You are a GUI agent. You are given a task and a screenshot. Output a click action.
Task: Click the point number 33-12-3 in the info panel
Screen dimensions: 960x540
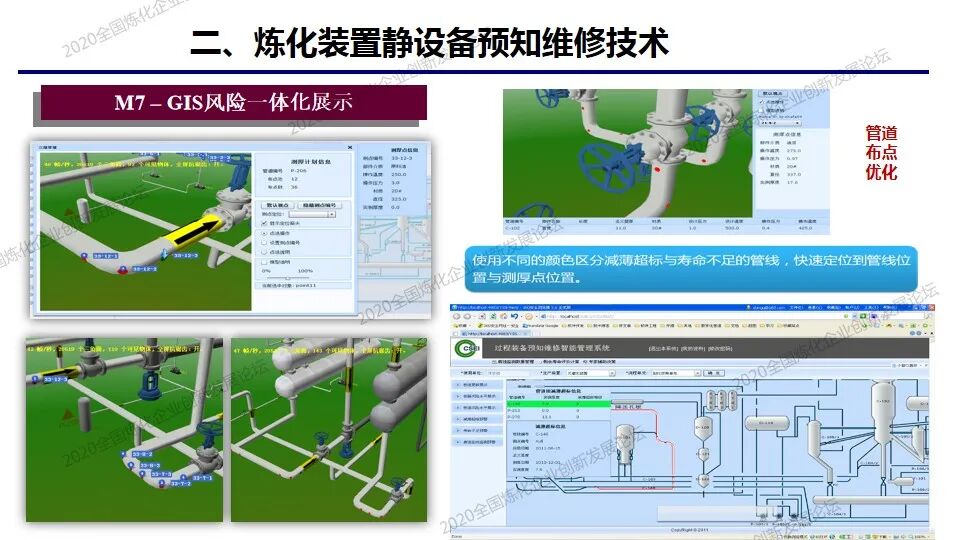tap(402, 158)
